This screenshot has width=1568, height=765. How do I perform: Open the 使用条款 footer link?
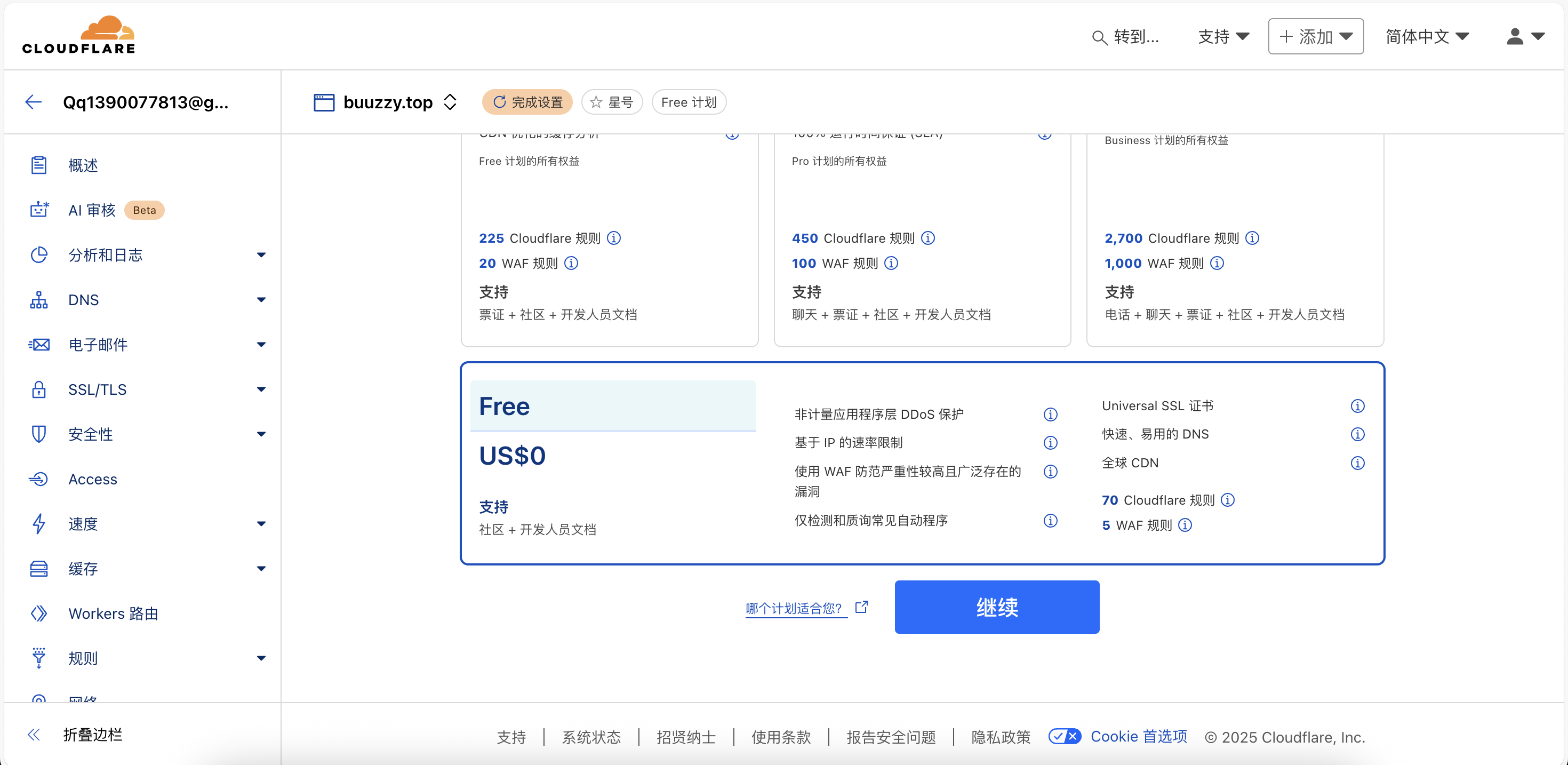[x=781, y=737]
